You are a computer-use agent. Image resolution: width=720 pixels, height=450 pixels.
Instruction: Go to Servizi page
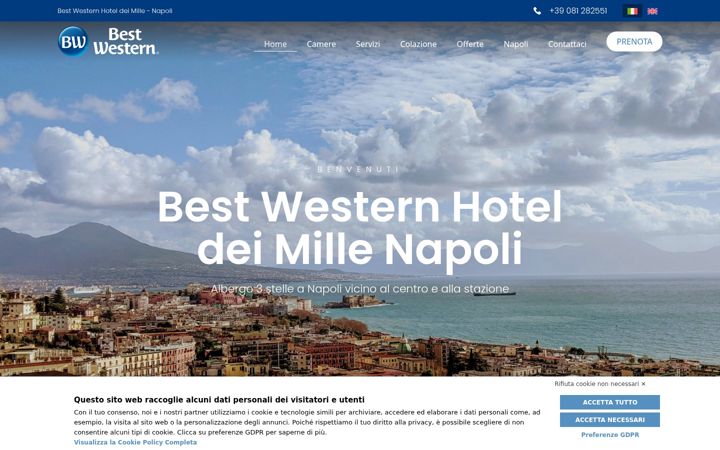coord(368,44)
